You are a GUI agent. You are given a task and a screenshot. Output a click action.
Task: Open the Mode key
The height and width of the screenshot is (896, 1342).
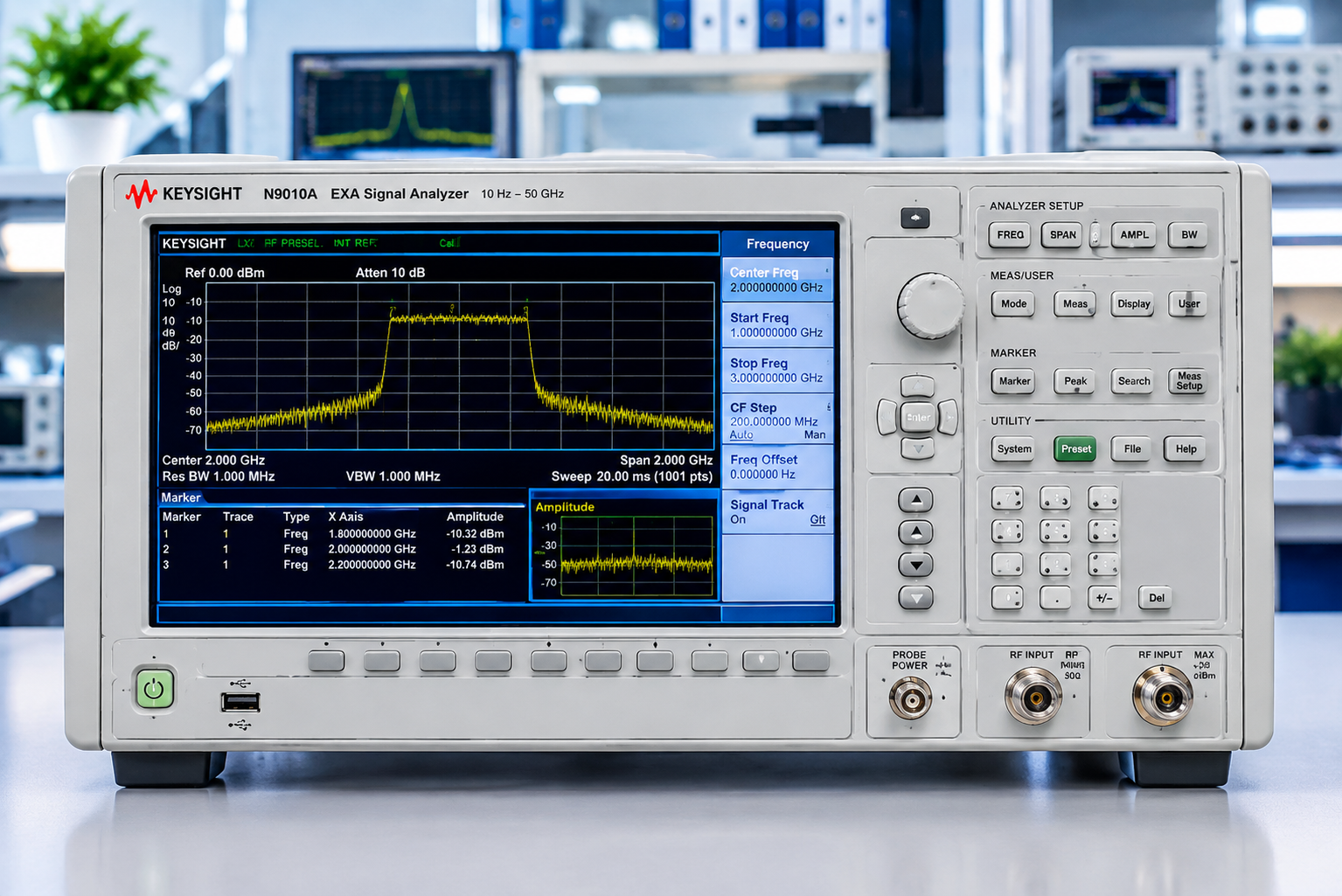pos(1013,304)
